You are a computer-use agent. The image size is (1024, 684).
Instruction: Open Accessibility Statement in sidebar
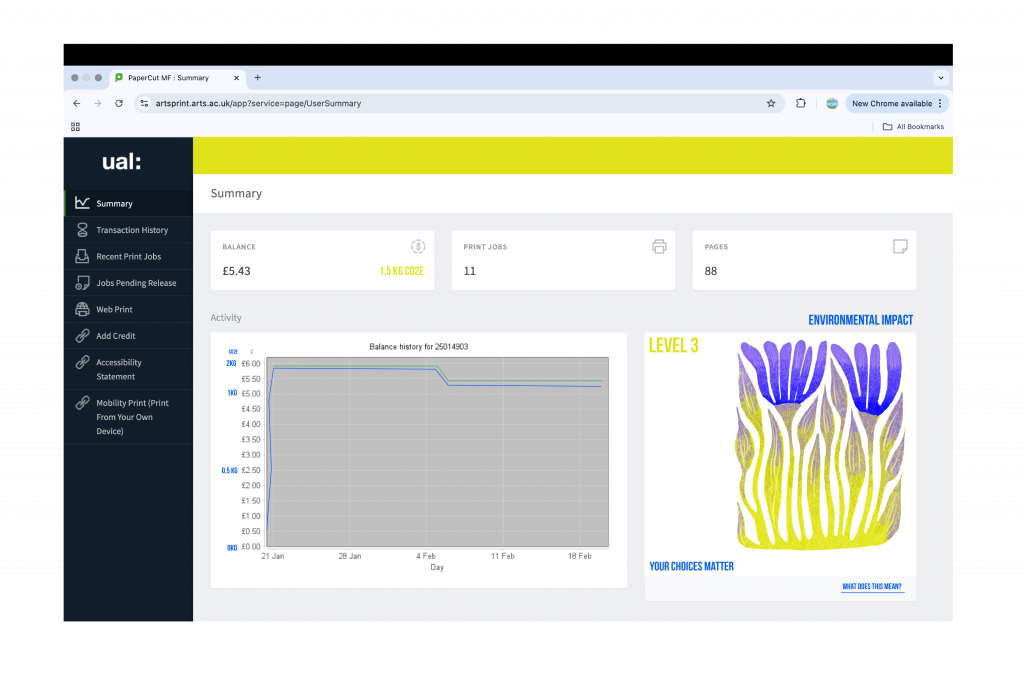119,369
